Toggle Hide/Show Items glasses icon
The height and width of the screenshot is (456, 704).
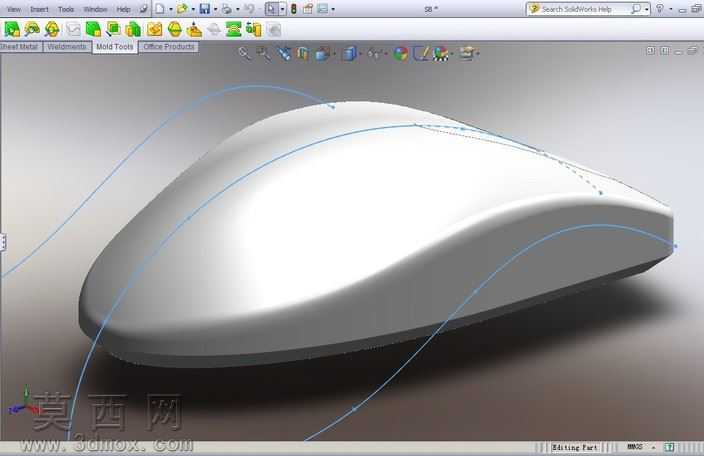[374, 54]
